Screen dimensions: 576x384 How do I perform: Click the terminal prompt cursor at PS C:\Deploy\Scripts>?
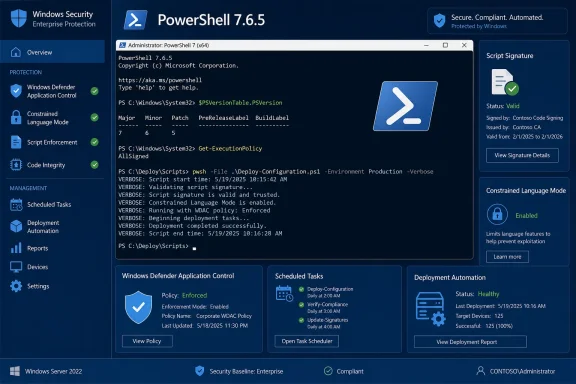point(194,248)
